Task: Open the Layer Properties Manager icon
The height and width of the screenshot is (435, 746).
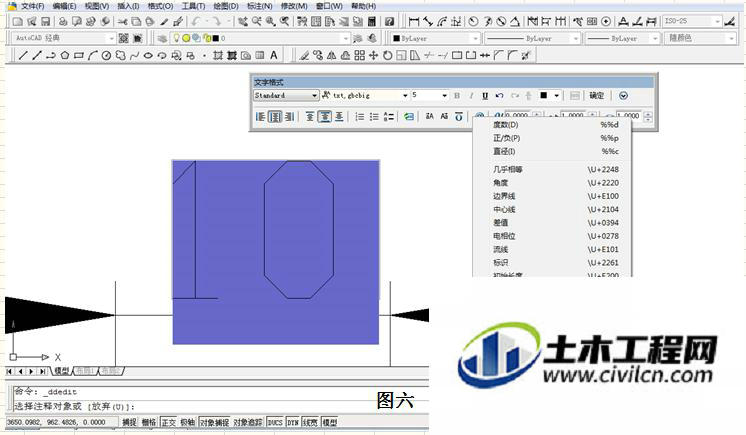Action: [x=162, y=38]
